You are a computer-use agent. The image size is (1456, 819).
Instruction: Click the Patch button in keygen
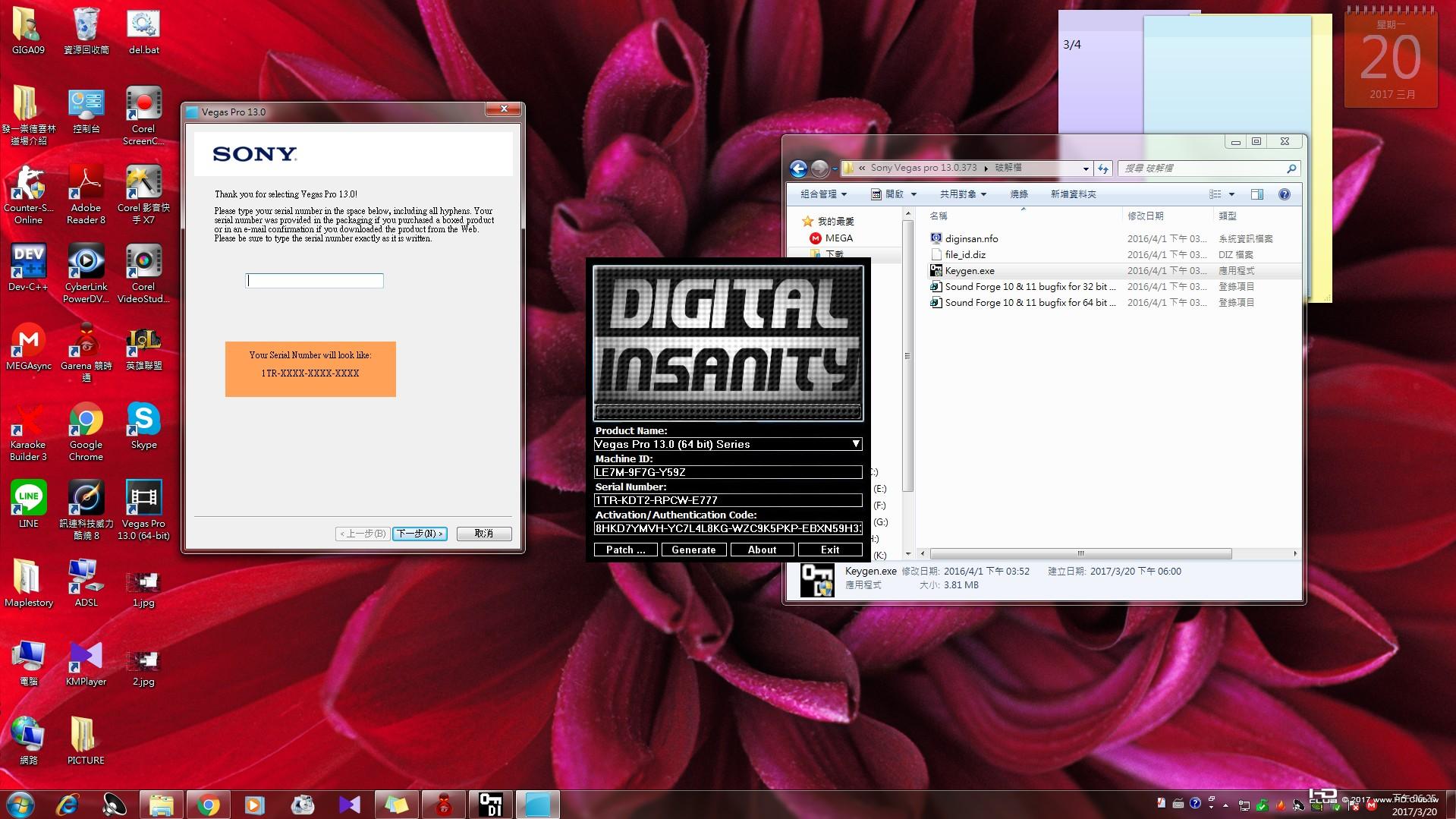pyautogui.click(x=625, y=550)
